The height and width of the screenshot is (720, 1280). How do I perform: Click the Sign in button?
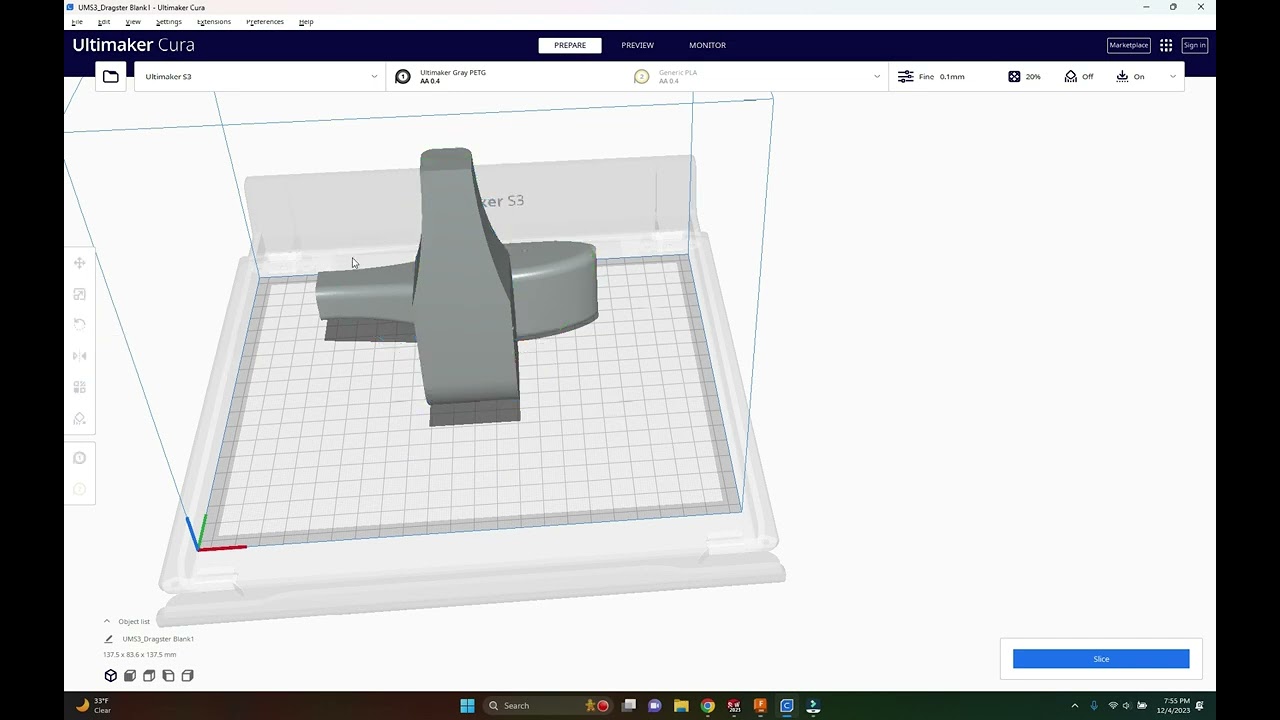click(x=1195, y=45)
